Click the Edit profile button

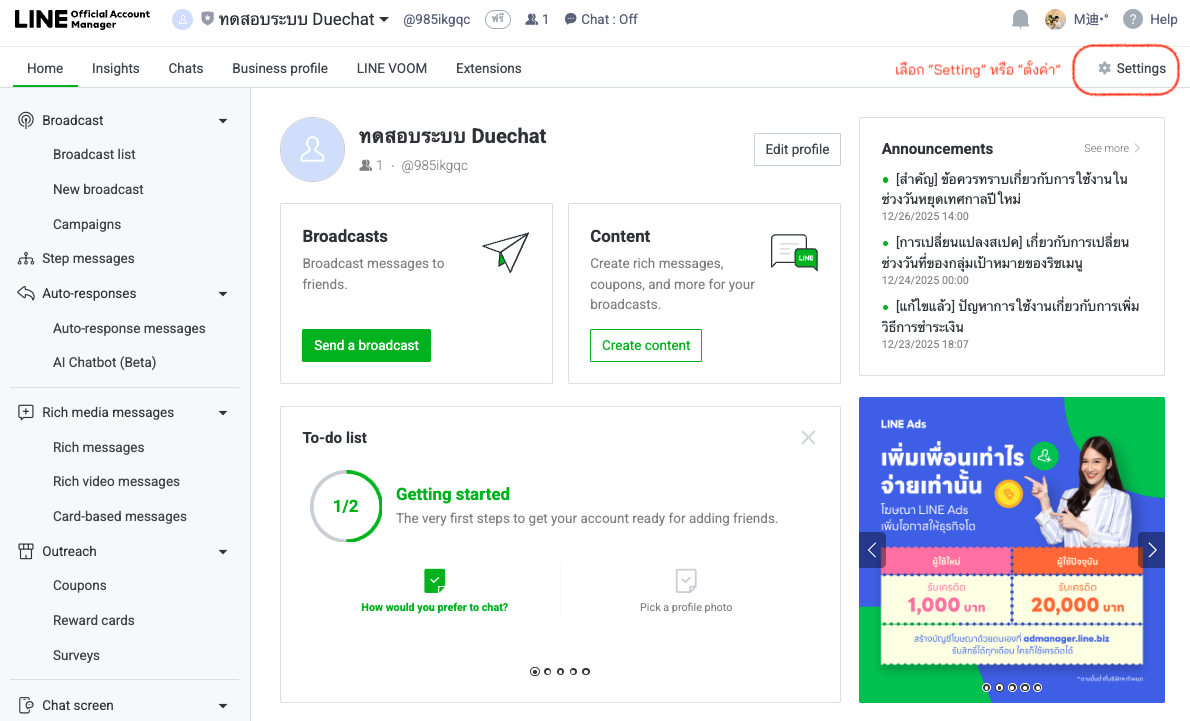tap(797, 150)
